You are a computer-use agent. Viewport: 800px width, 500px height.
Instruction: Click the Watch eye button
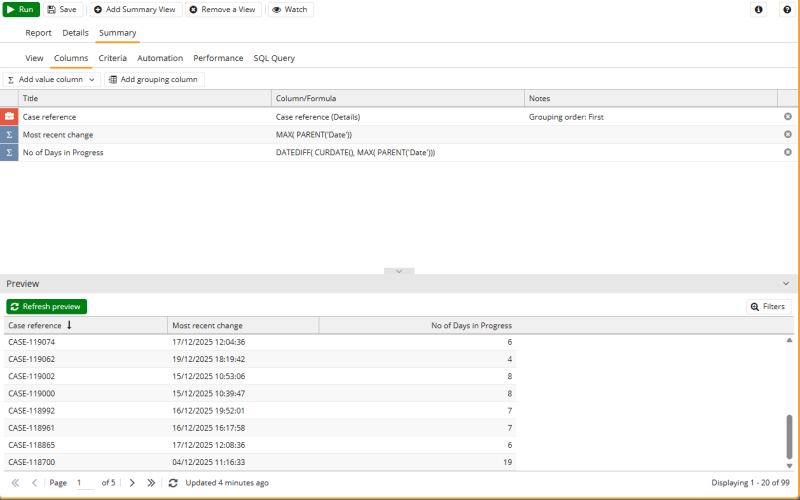coord(291,9)
